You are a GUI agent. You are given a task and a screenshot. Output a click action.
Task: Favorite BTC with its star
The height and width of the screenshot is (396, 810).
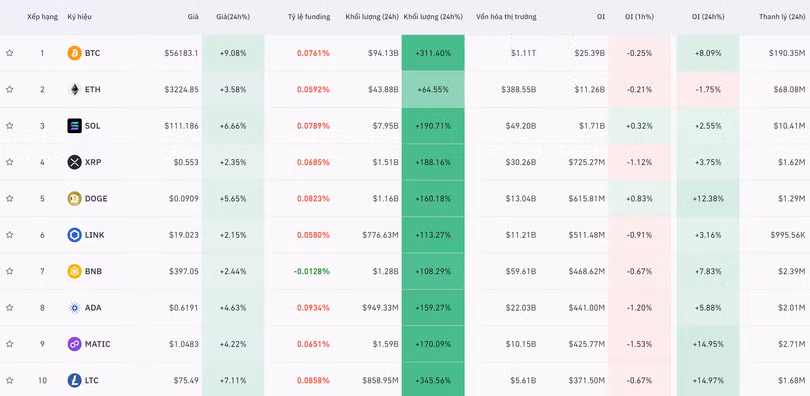click(9, 53)
